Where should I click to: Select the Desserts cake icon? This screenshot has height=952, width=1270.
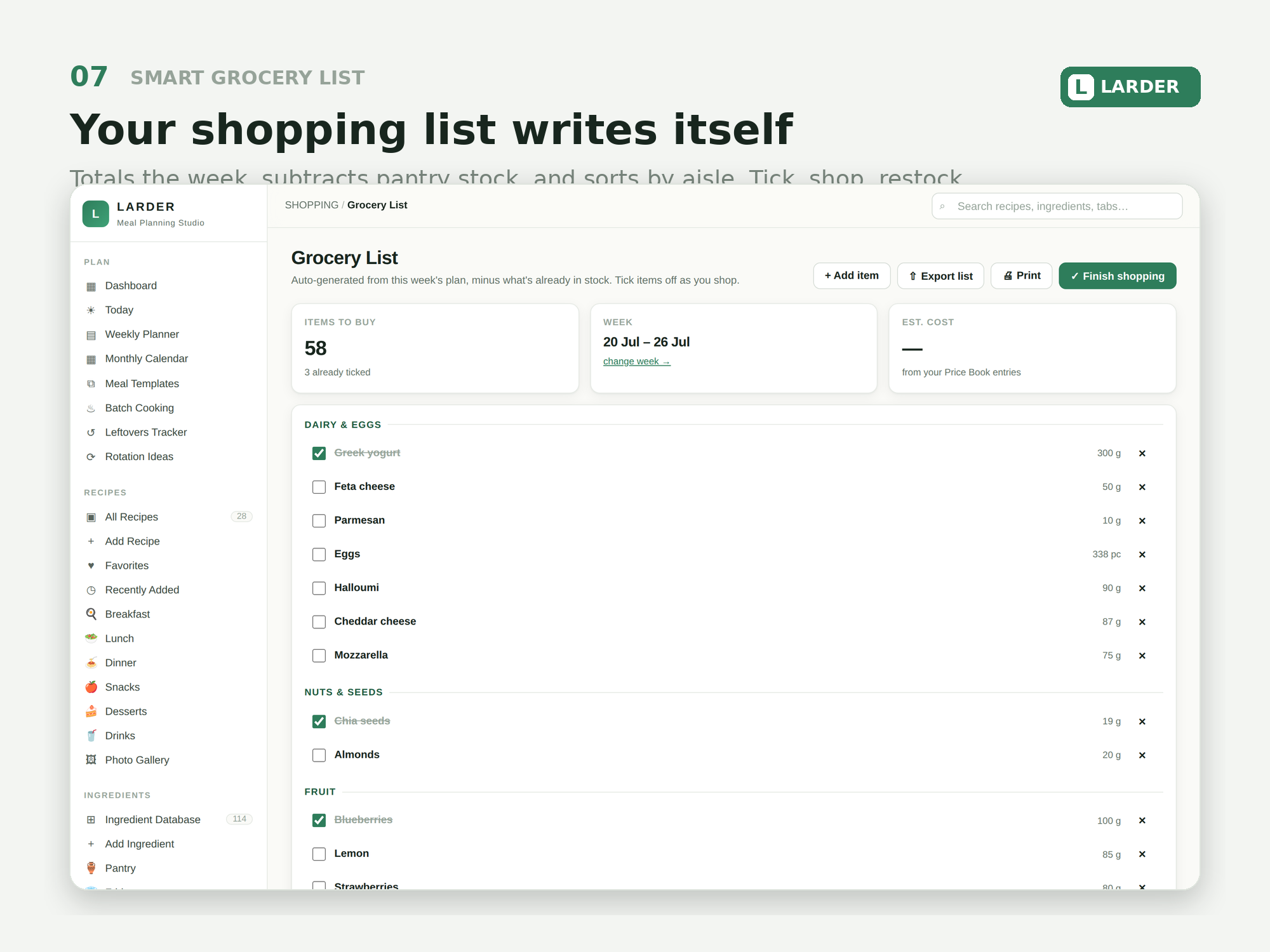[x=91, y=711]
